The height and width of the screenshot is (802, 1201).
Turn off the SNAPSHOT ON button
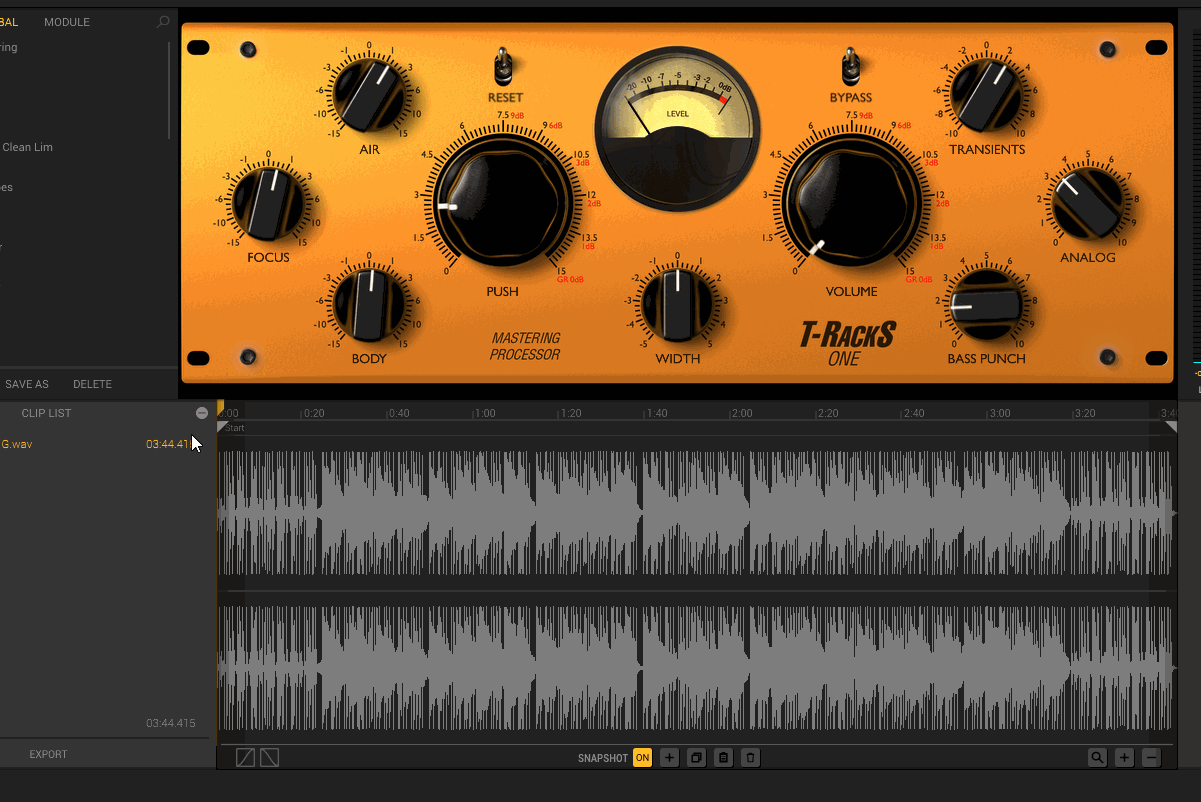(x=642, y=758)
